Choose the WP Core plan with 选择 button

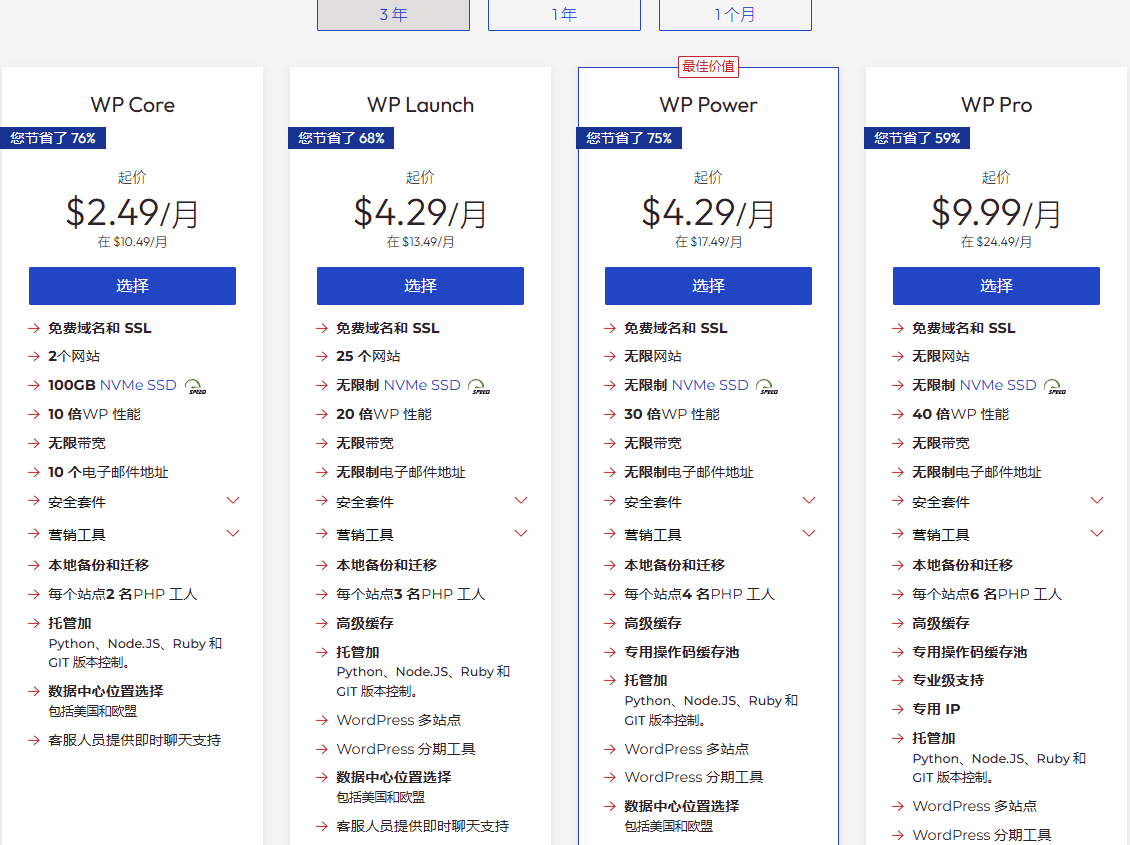click(x=132, y=286)
